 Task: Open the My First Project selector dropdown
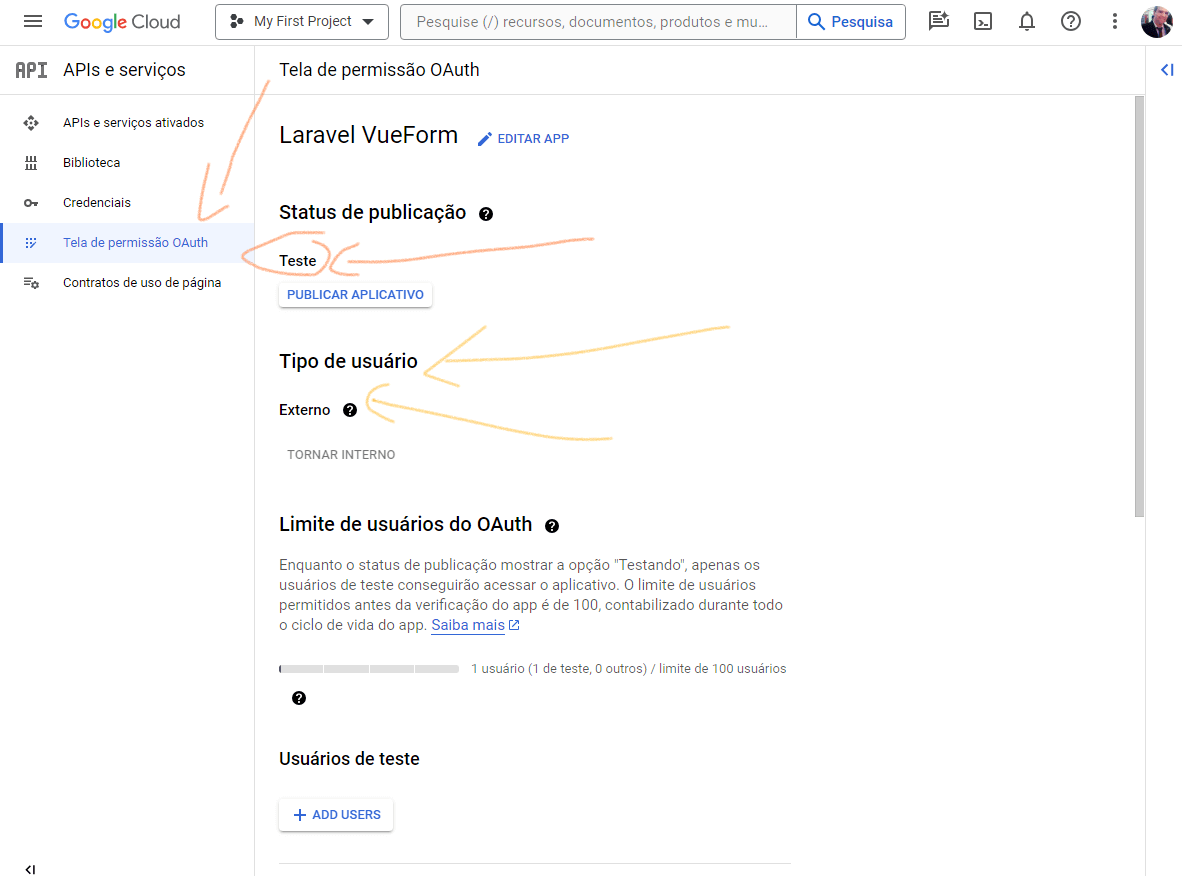coord(301,21)
